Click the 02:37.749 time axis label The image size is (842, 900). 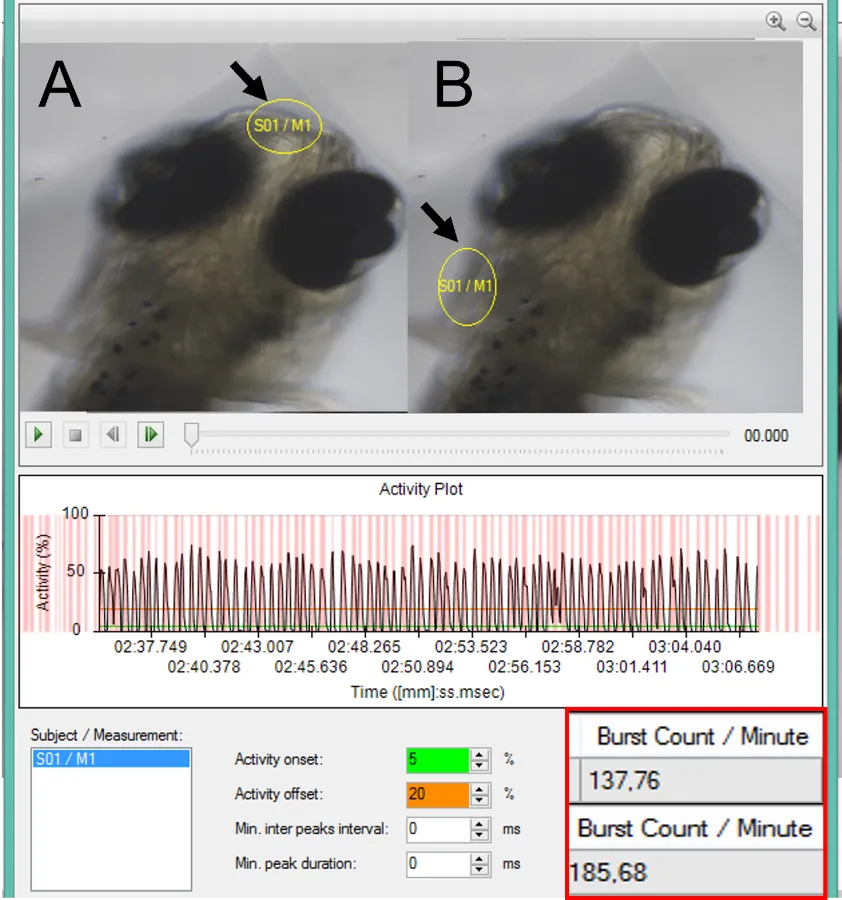coord(150,647)
